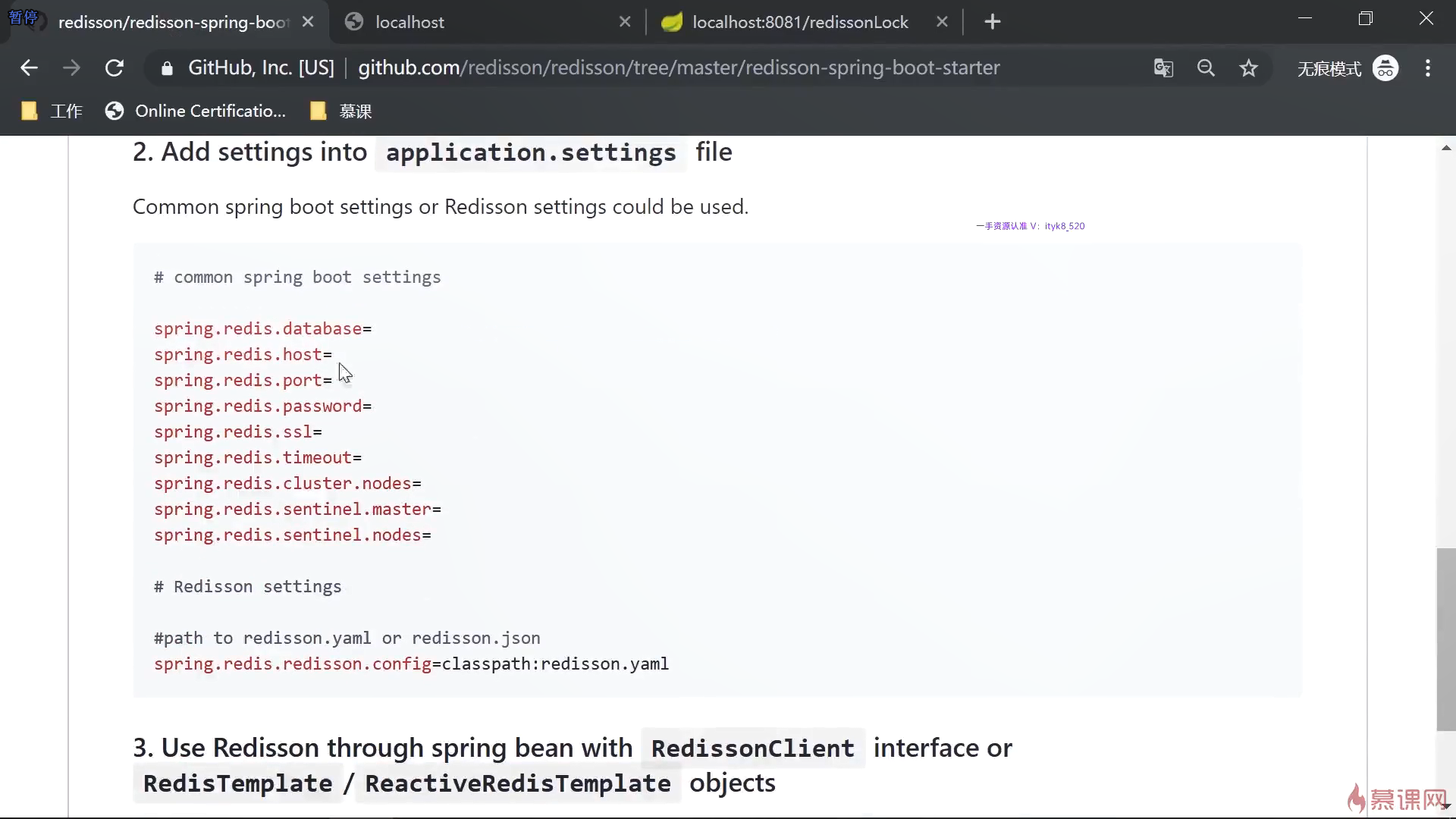
Task: Open the 工作 bookmarks folder
Action: click(x=52, y=111)
